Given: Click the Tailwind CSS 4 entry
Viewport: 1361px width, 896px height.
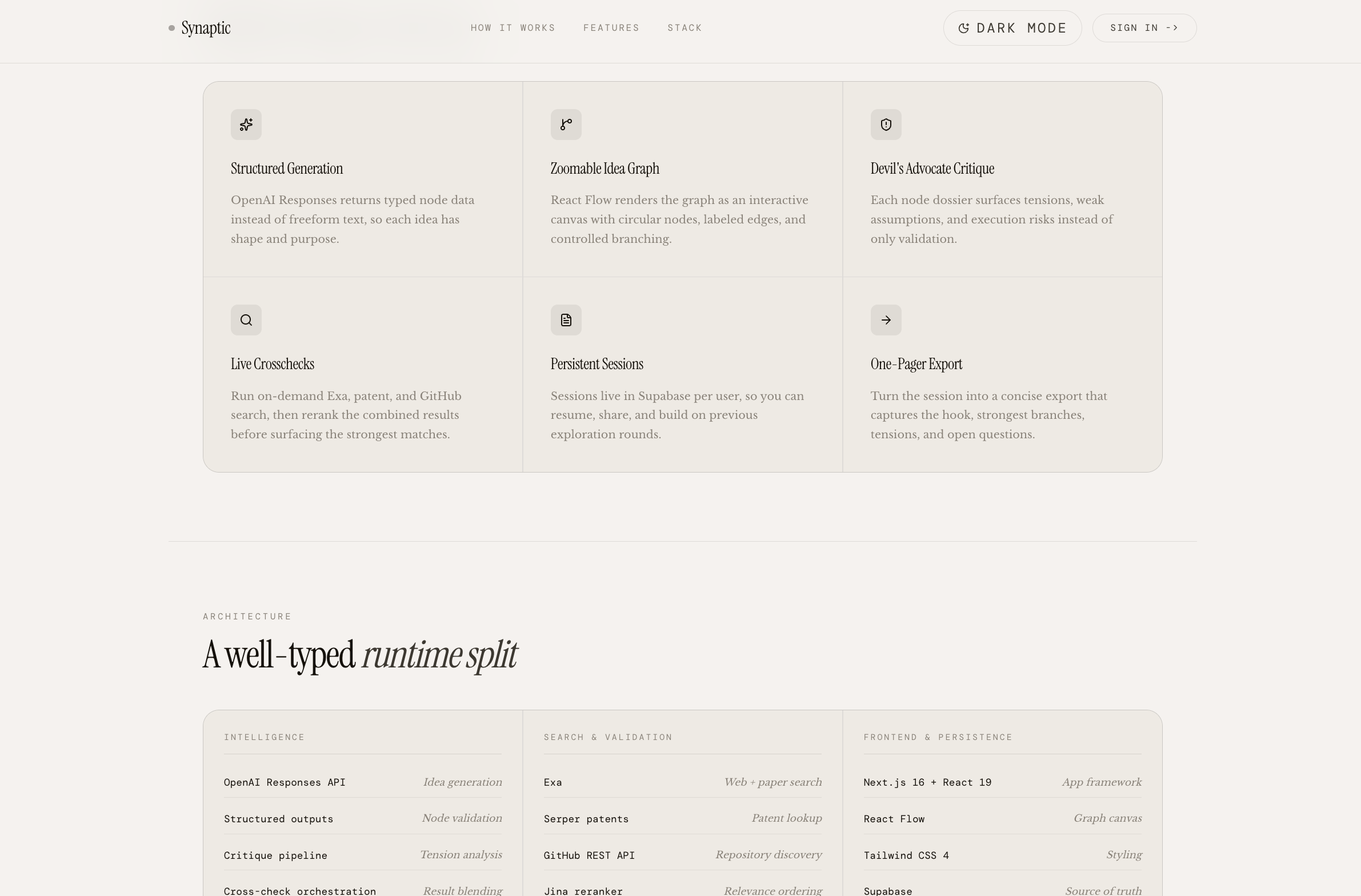Looking at the screenshot, I should pyautogui.click(x=906, y=855).
